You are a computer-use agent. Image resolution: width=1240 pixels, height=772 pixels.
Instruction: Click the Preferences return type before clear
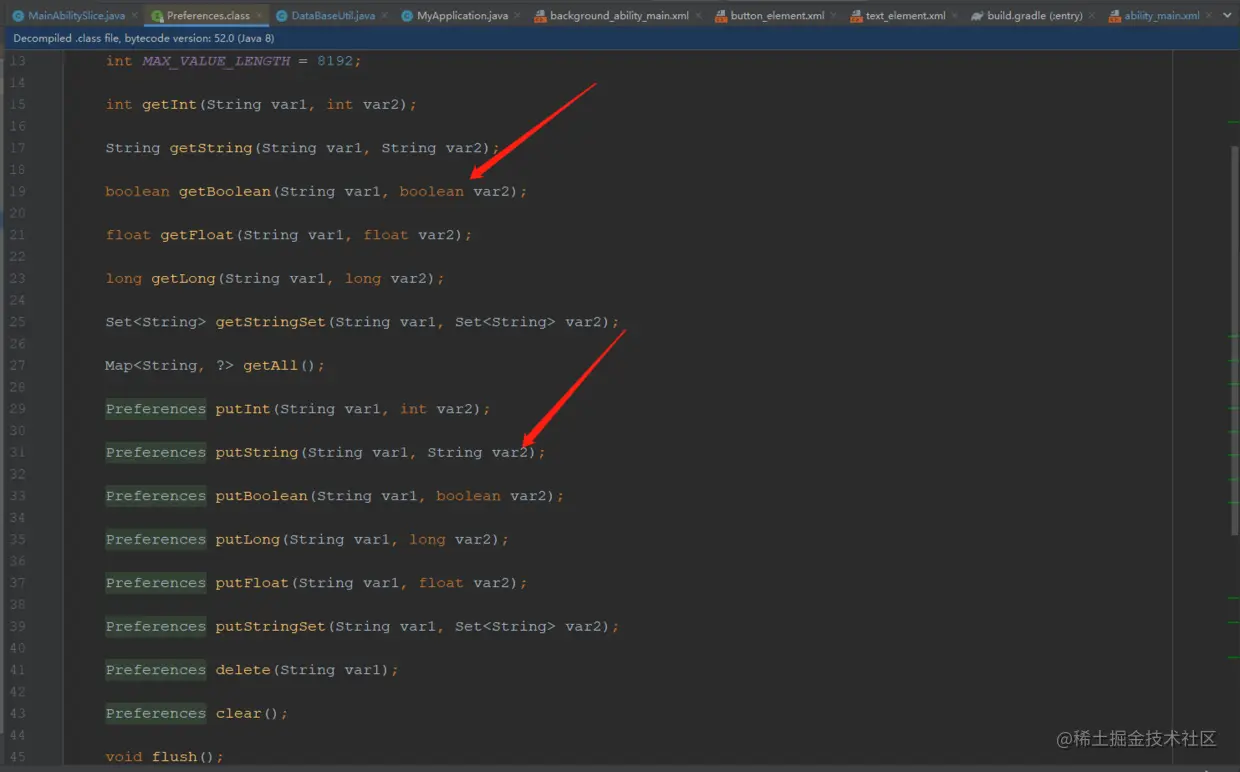(155, 714)
